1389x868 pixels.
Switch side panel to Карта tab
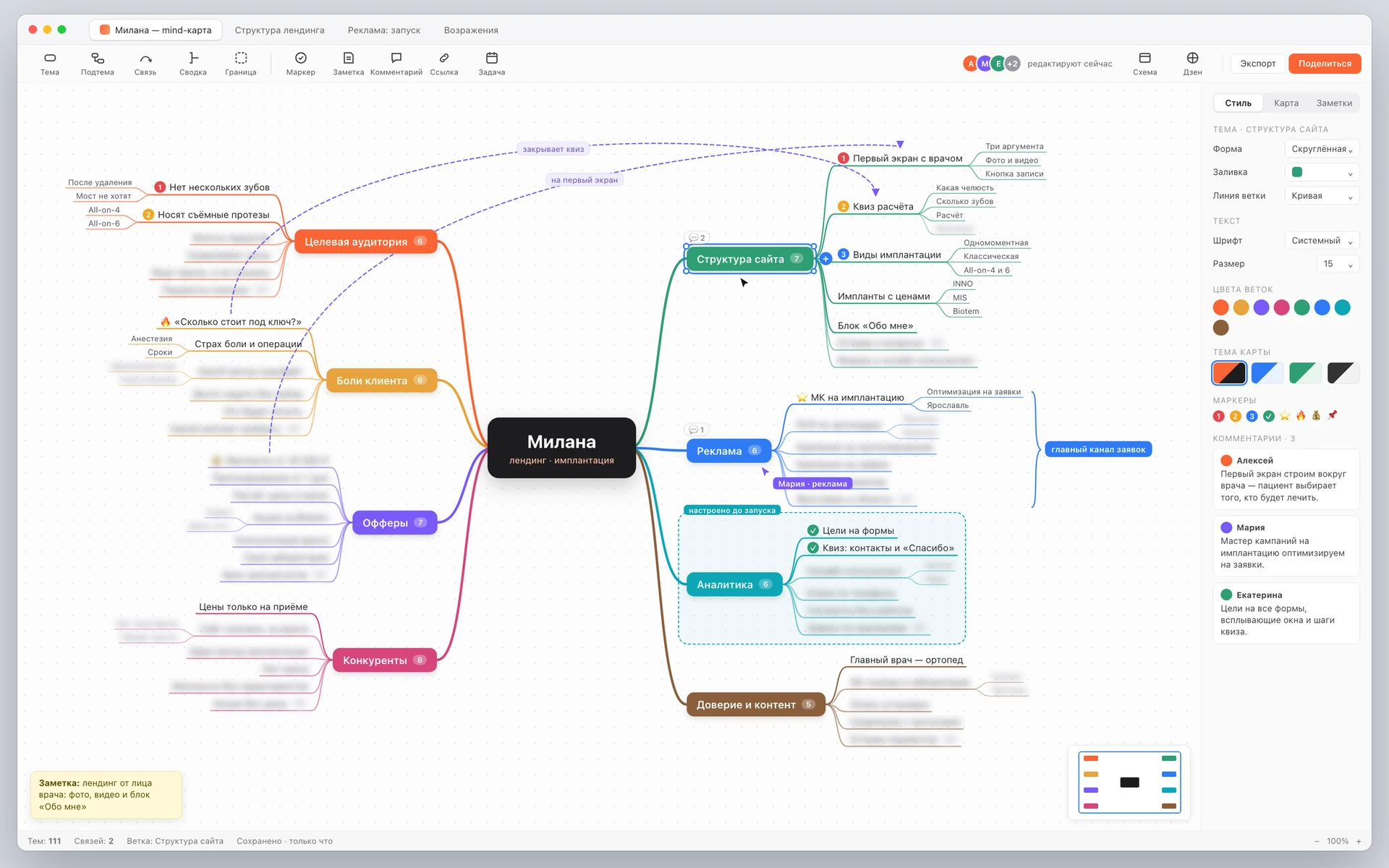pos(1286,103)
